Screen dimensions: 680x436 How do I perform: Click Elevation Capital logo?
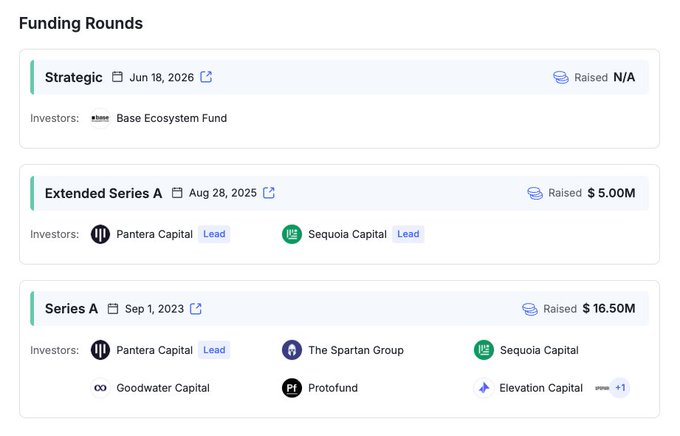tap(484, 388)
